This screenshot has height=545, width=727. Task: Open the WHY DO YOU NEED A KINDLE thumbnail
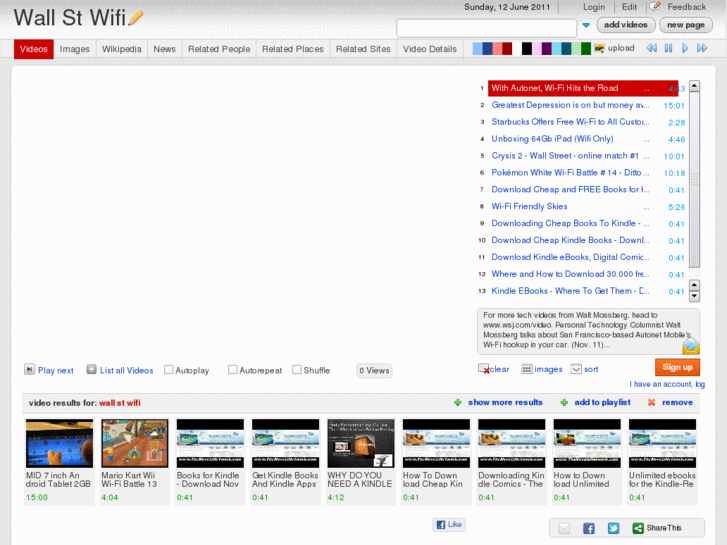pos(361,443)
